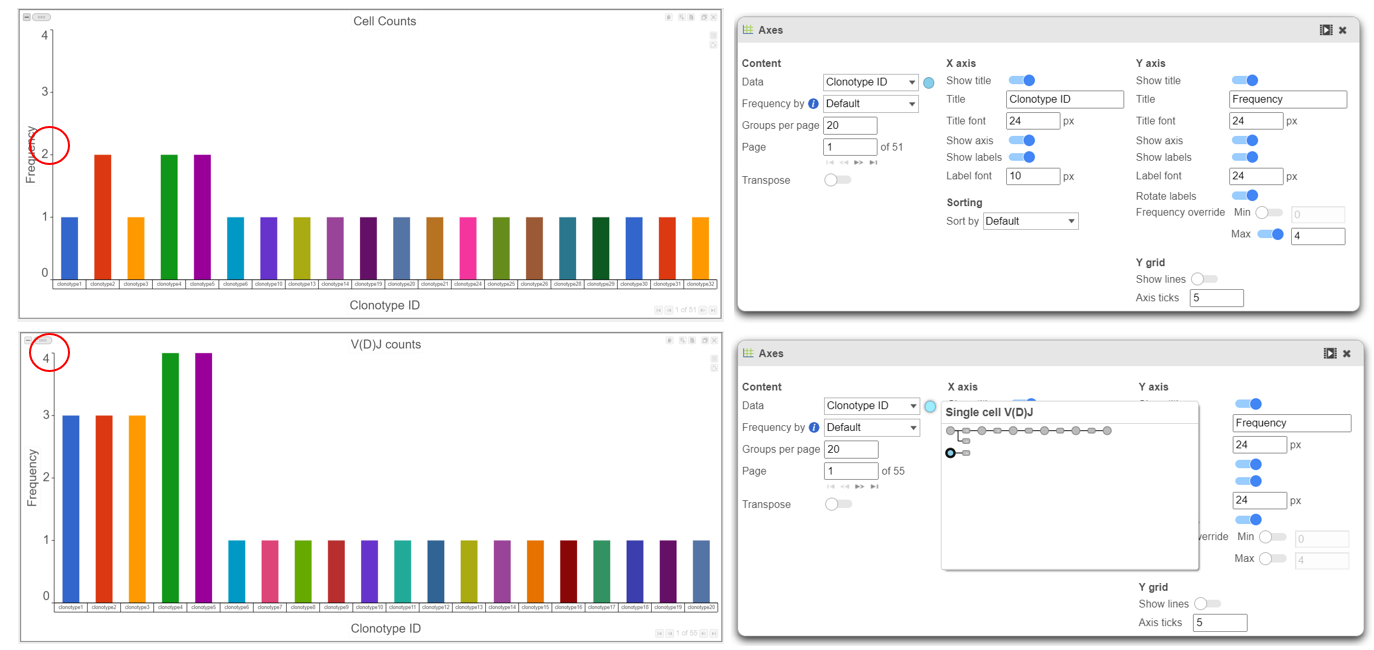The height and width of the screenshot is (650, 1374).
Task: Expand Frequency by dropdown in bottom panel
Action: click(871, 428)
